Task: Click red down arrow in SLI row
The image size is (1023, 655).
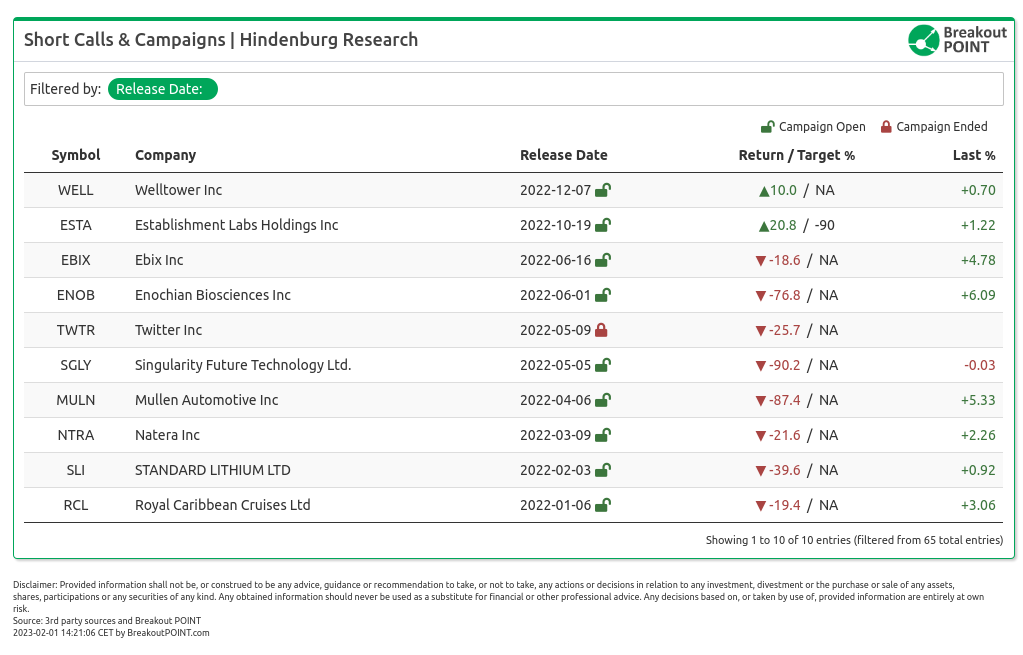Action: point(761,471)
